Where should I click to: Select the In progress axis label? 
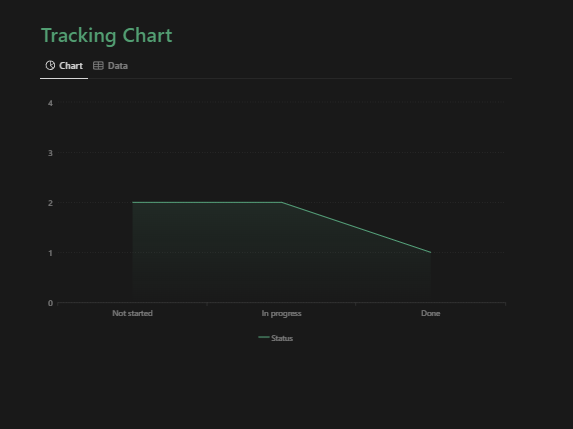tap(281, 314)
